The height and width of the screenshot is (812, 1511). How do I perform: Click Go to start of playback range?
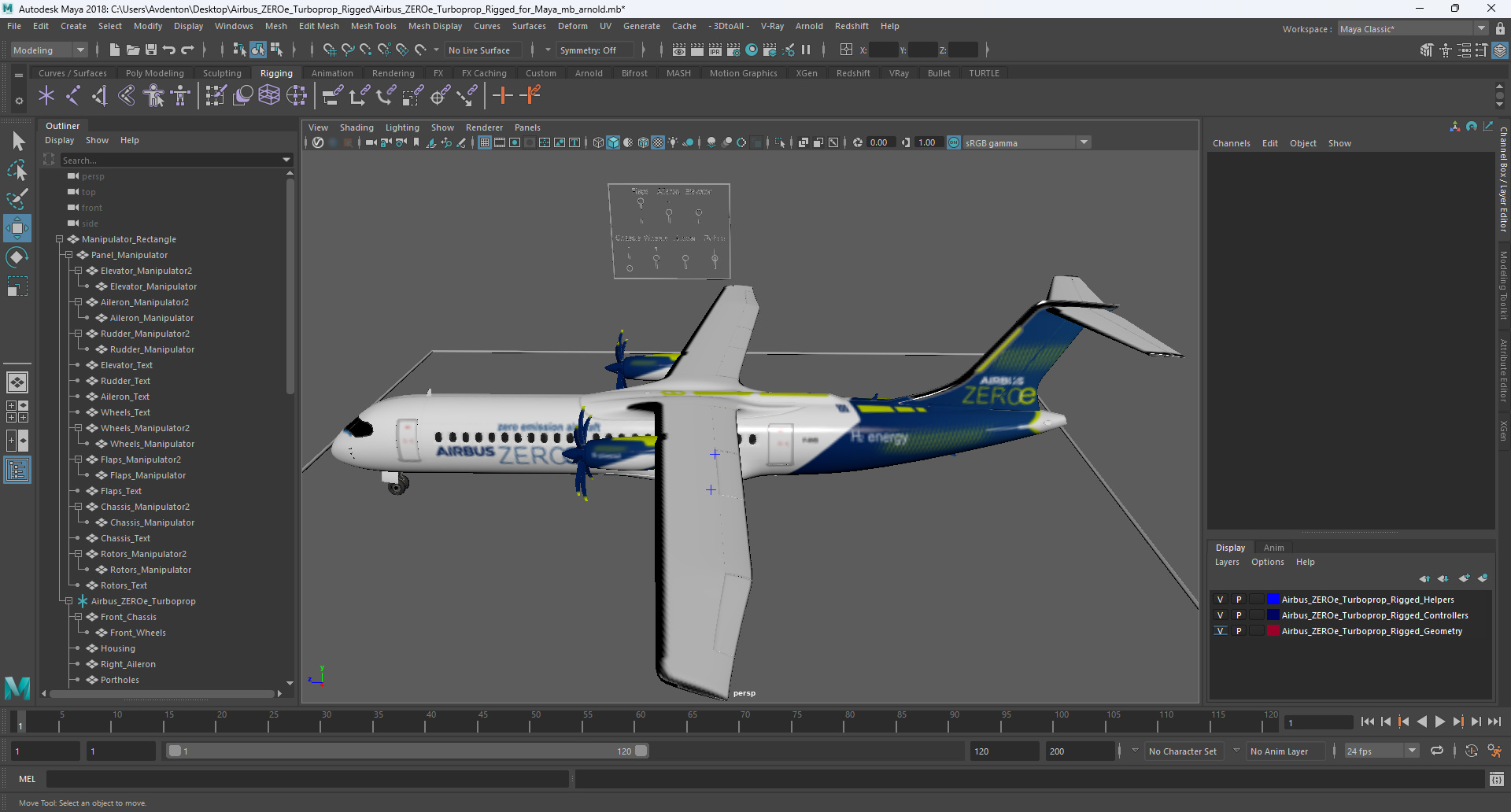[x=1367, y=722]
